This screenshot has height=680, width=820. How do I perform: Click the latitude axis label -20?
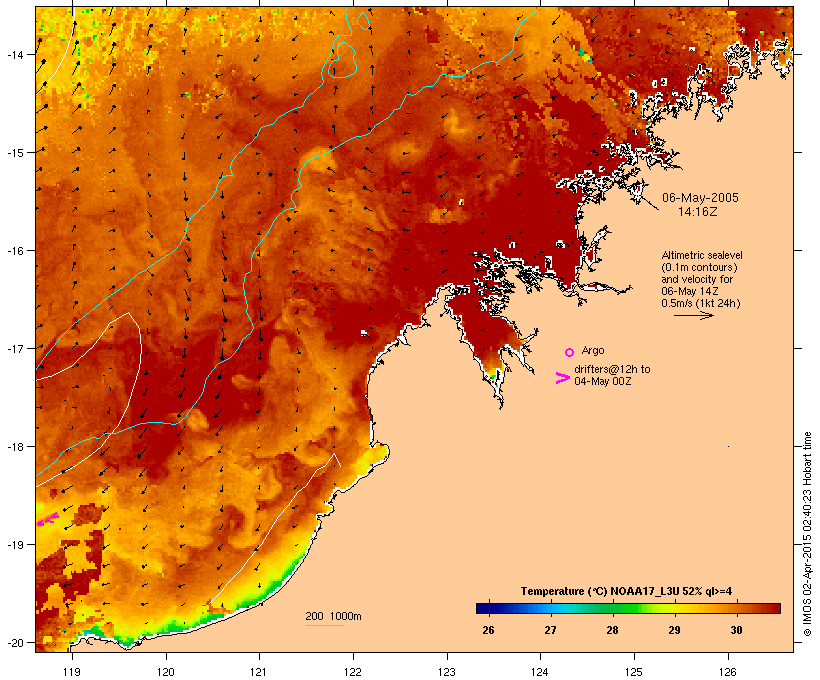pos(14,642)
